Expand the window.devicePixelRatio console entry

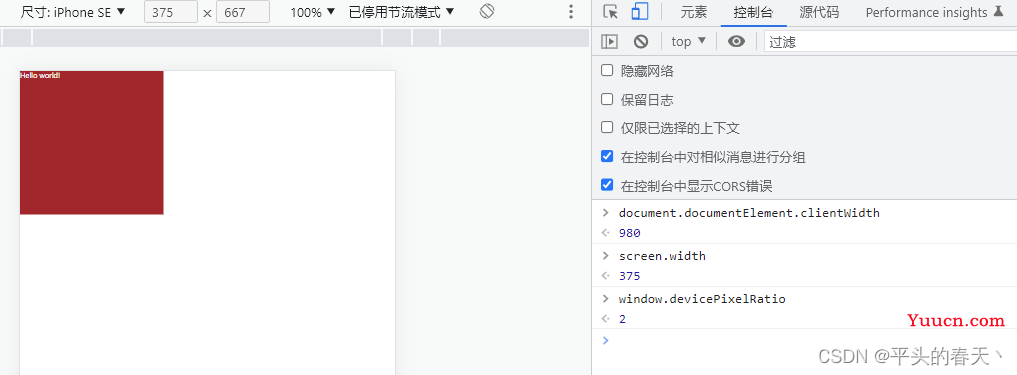click(606, 299)
